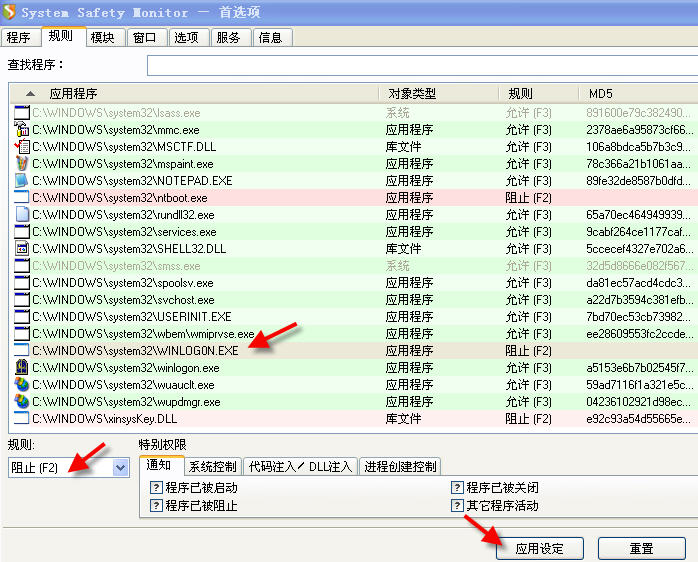Toggle the 程序已被启动 notification checkbox
The width and height of the screenshot is (698, 562).
click(156, 488)
